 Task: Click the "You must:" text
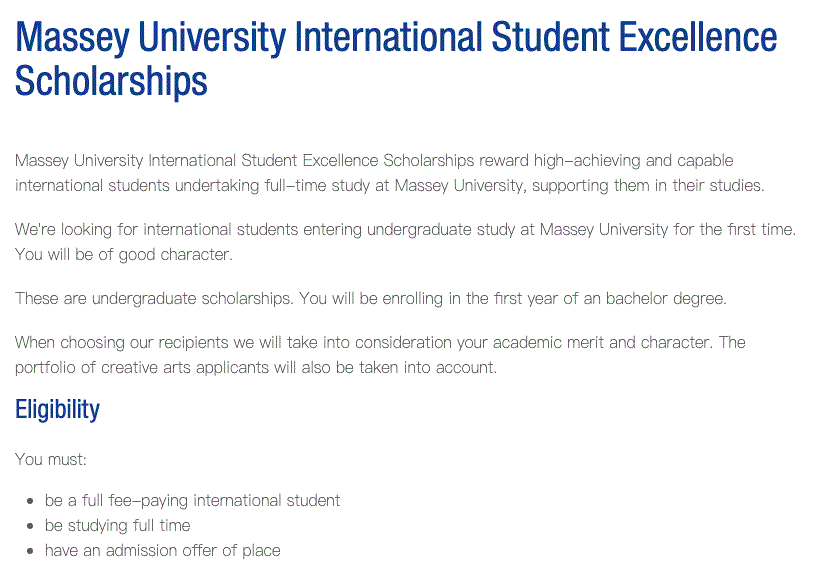click(x=51, y=460)
